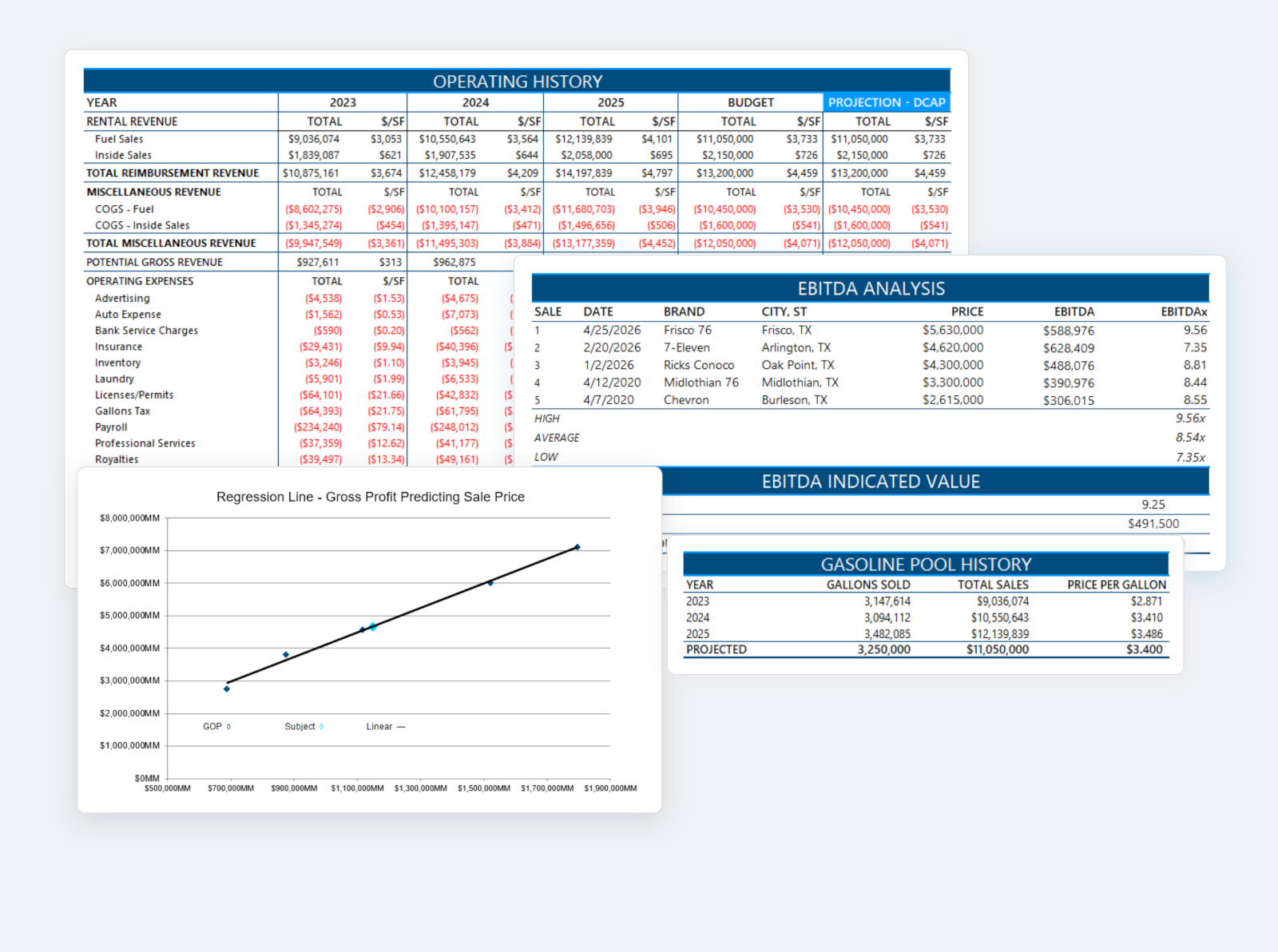Click the Royalties expense label

coord(117,459)
